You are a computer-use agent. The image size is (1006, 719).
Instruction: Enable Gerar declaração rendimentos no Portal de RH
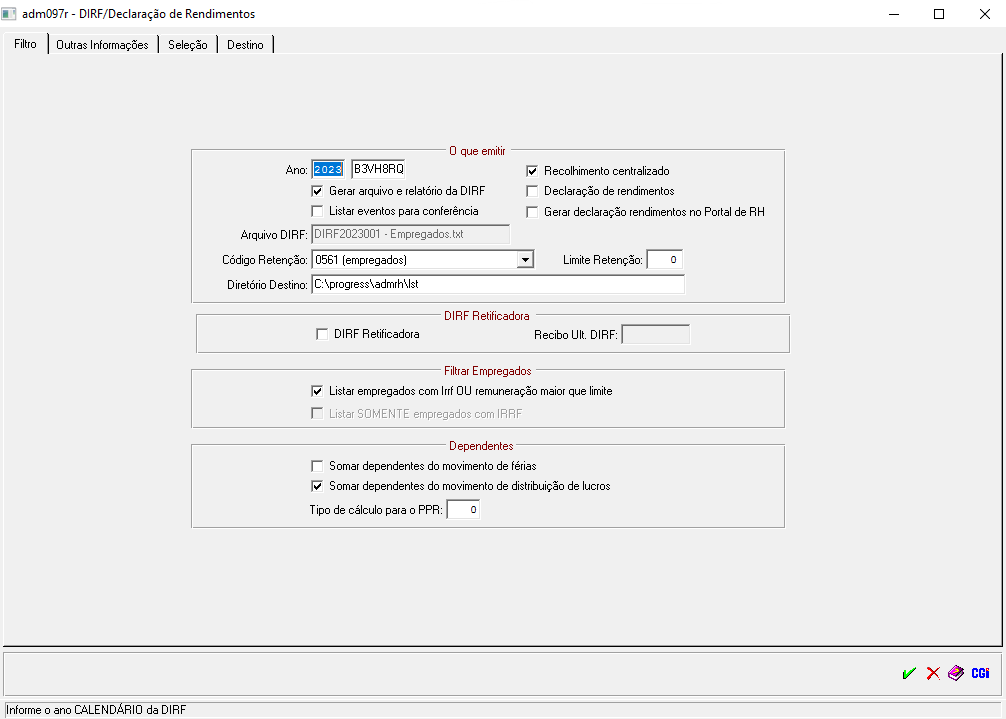(x=532, y=212)
